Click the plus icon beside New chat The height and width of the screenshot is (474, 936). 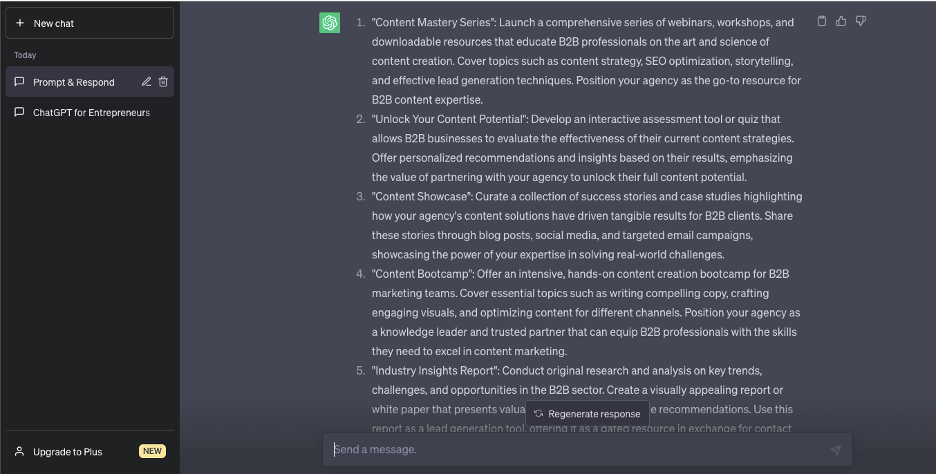tap(20, 23)
